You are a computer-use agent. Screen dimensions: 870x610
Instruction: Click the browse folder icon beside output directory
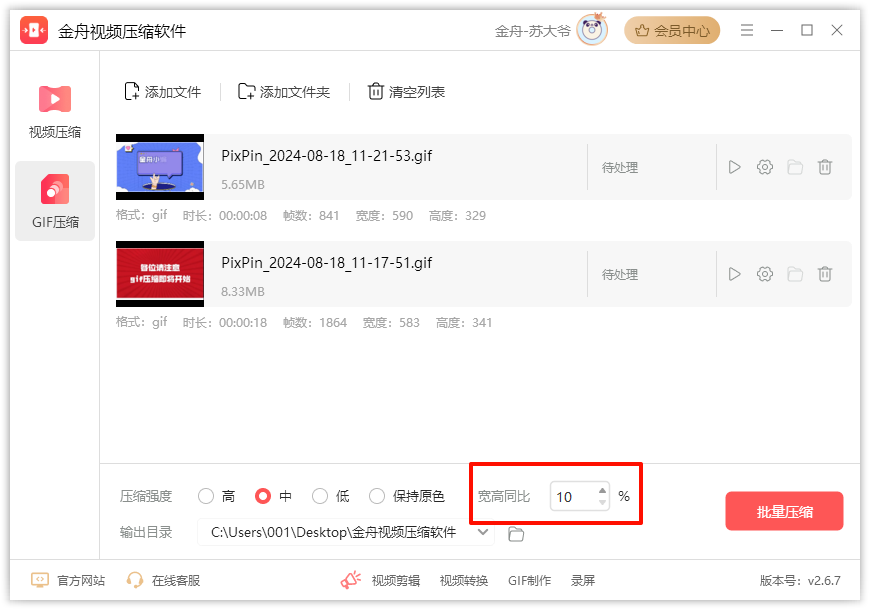(516, 534)
